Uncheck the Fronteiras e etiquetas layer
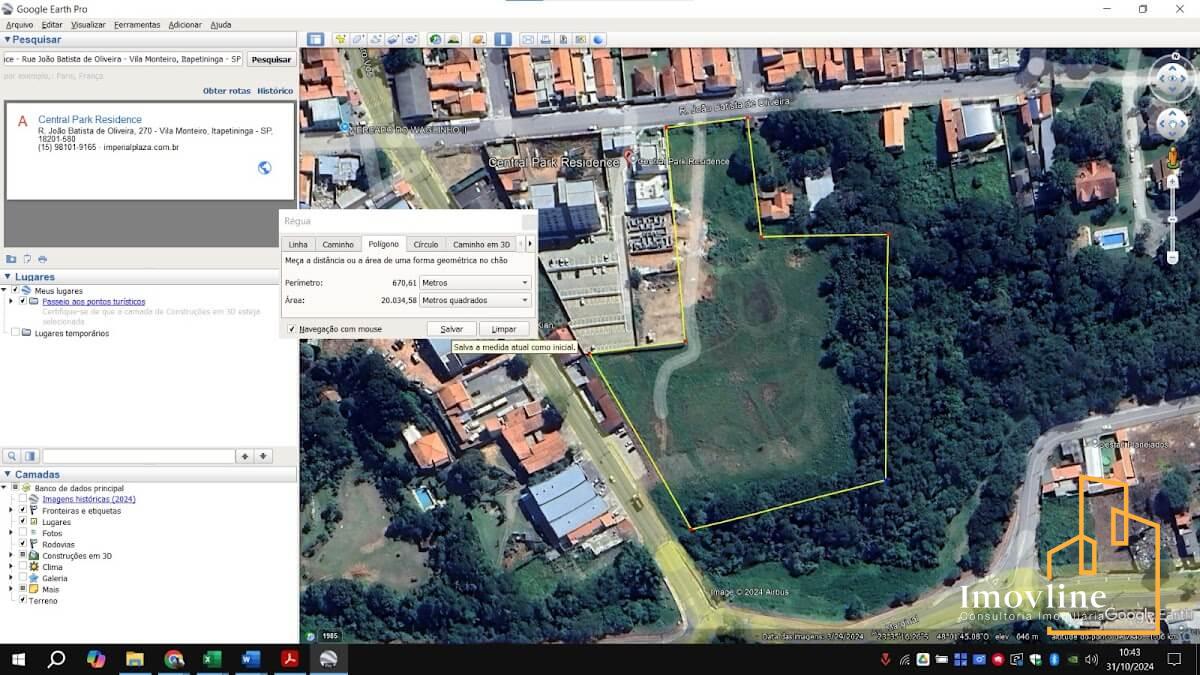This screenshot has height=675, width=1200. pyautogui.click(x=23, y=510)
